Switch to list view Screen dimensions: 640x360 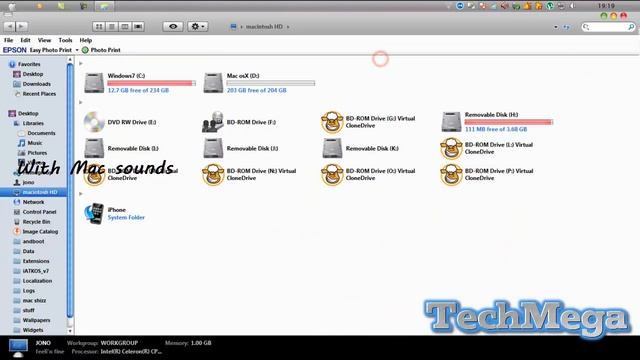pyautogui.click(x=112, y=27)
